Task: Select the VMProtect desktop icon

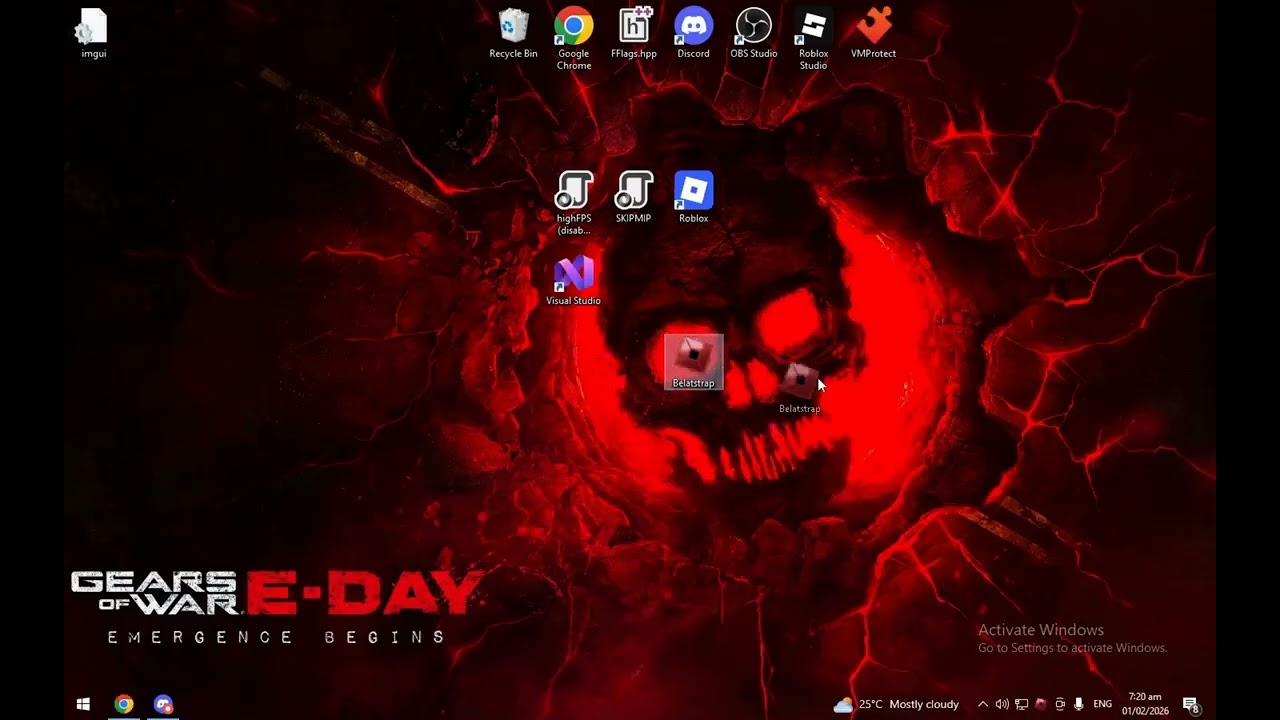Action: point(873,34)
